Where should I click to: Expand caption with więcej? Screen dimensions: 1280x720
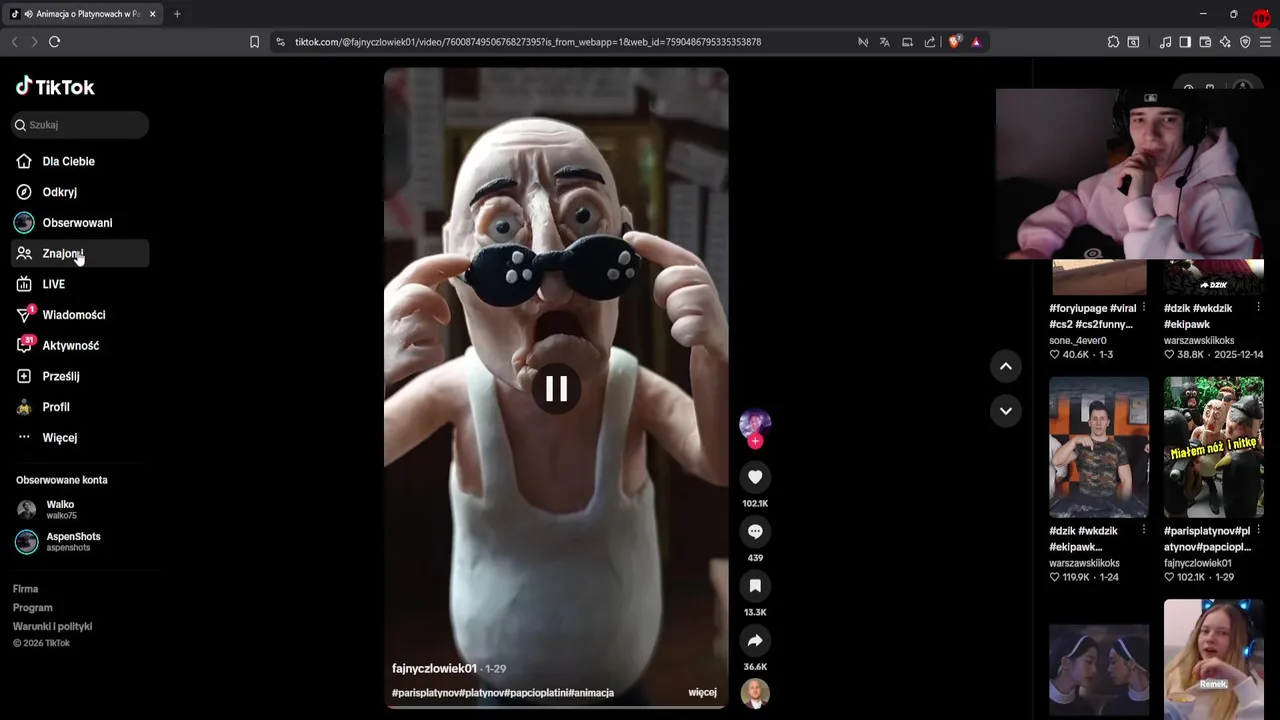tap(702, 692)
